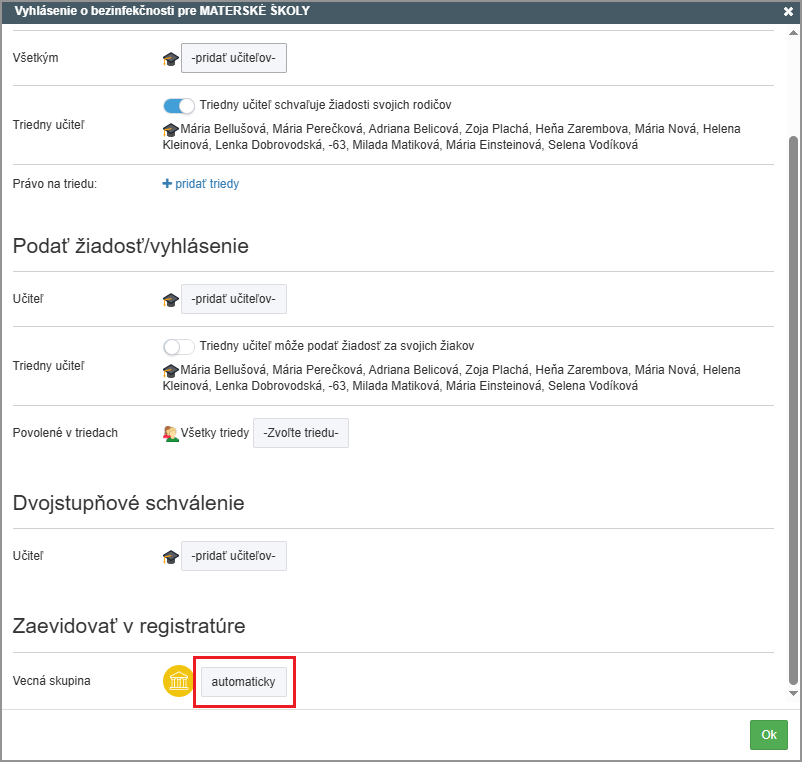Open the -Zvoľte triedu- class dropdown
The image size is (802, 762).
tap(301, 434)
